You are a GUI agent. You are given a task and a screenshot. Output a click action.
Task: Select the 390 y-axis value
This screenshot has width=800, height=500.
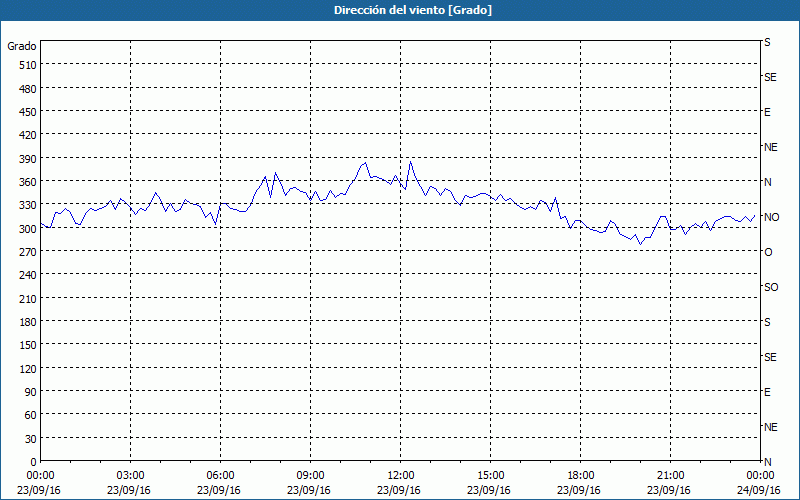pyautogui.click(x=28, y=159)
